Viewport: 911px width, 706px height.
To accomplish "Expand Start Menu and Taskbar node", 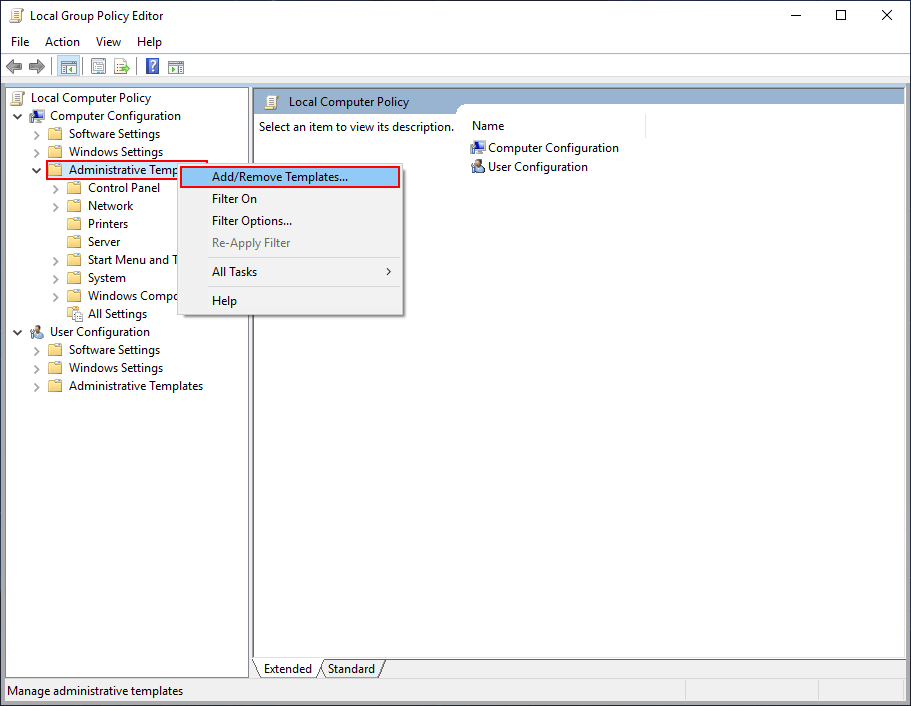I will pyautogui.click(x=56, y=261).
